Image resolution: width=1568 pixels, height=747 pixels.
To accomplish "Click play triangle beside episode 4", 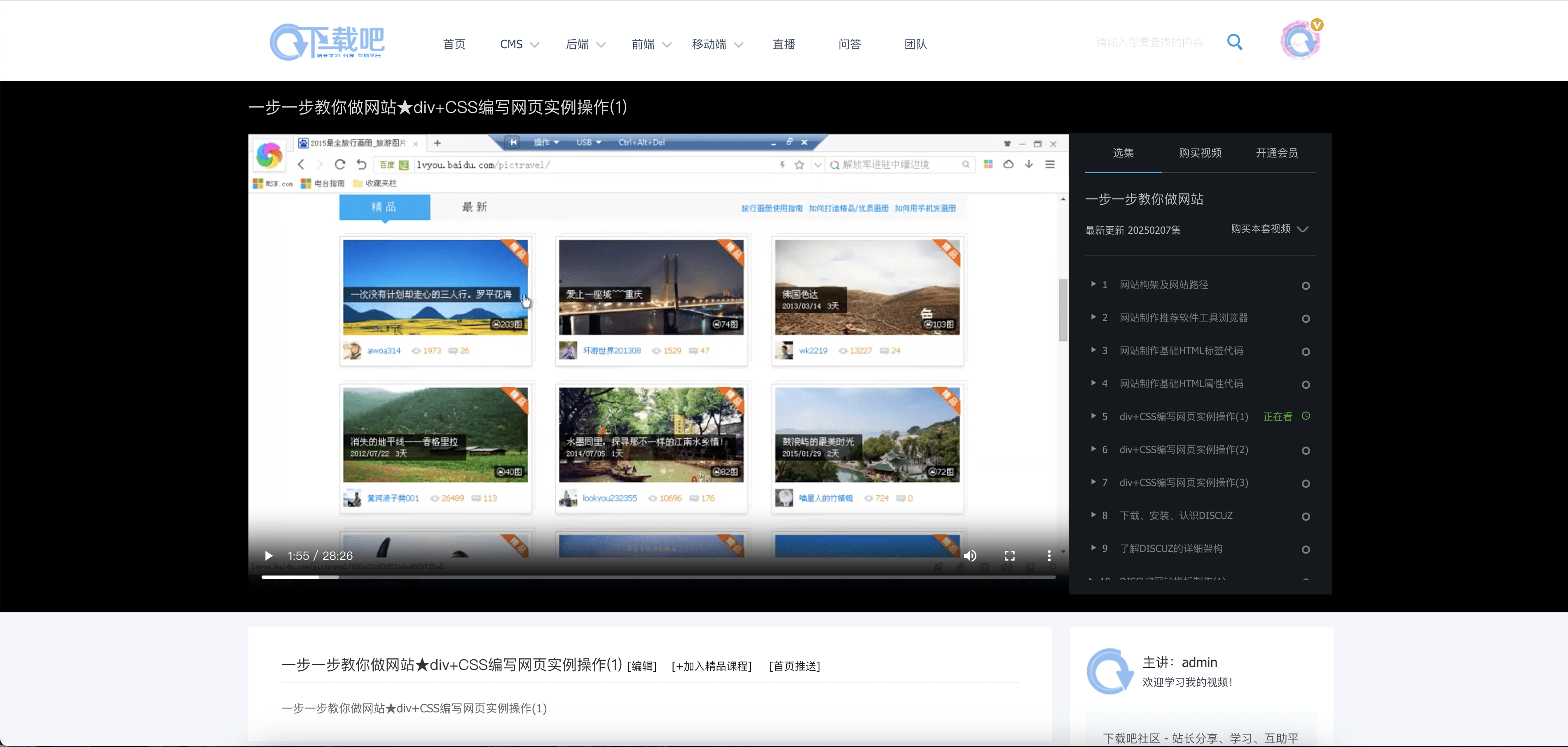I will tap(1093, 383).
